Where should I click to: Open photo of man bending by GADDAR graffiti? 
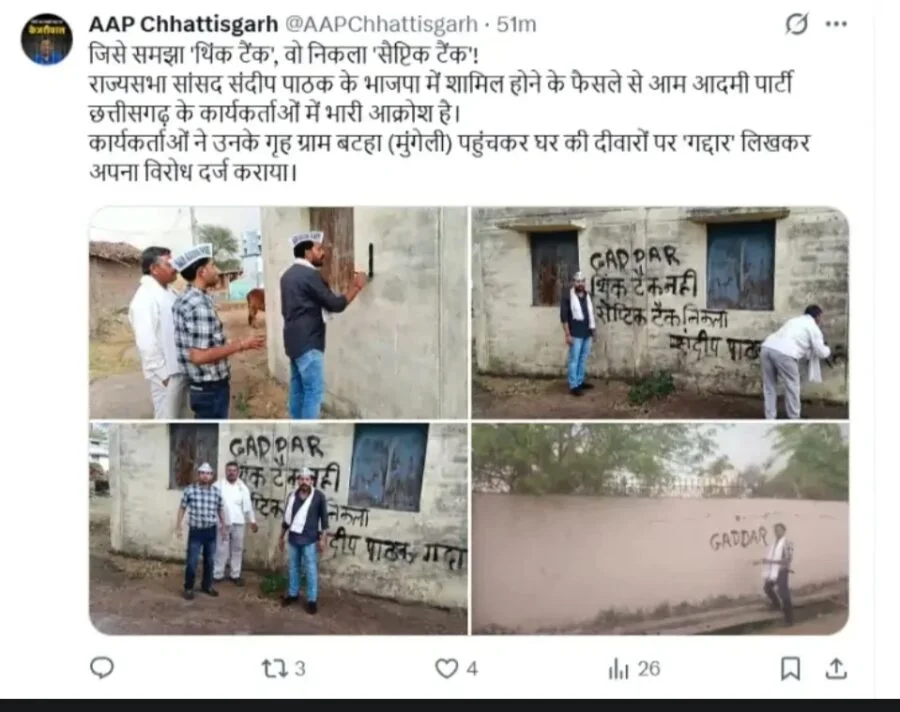click(x=660, y=313)
